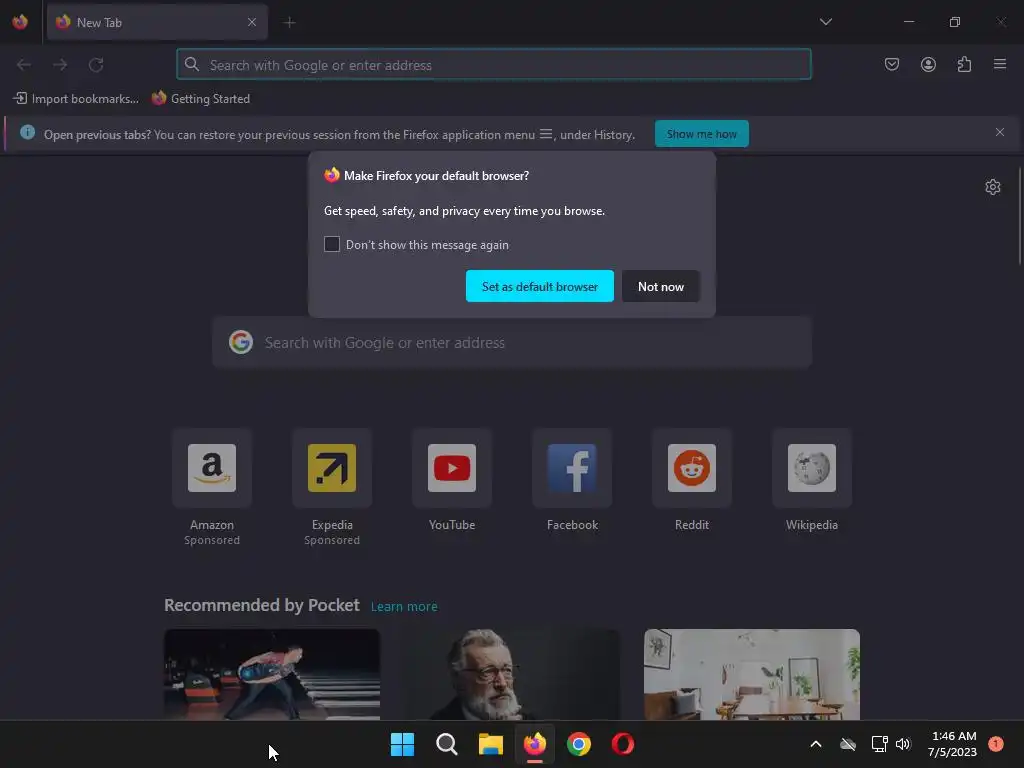Launch Google Chrome from taskbar

[579, 744]
